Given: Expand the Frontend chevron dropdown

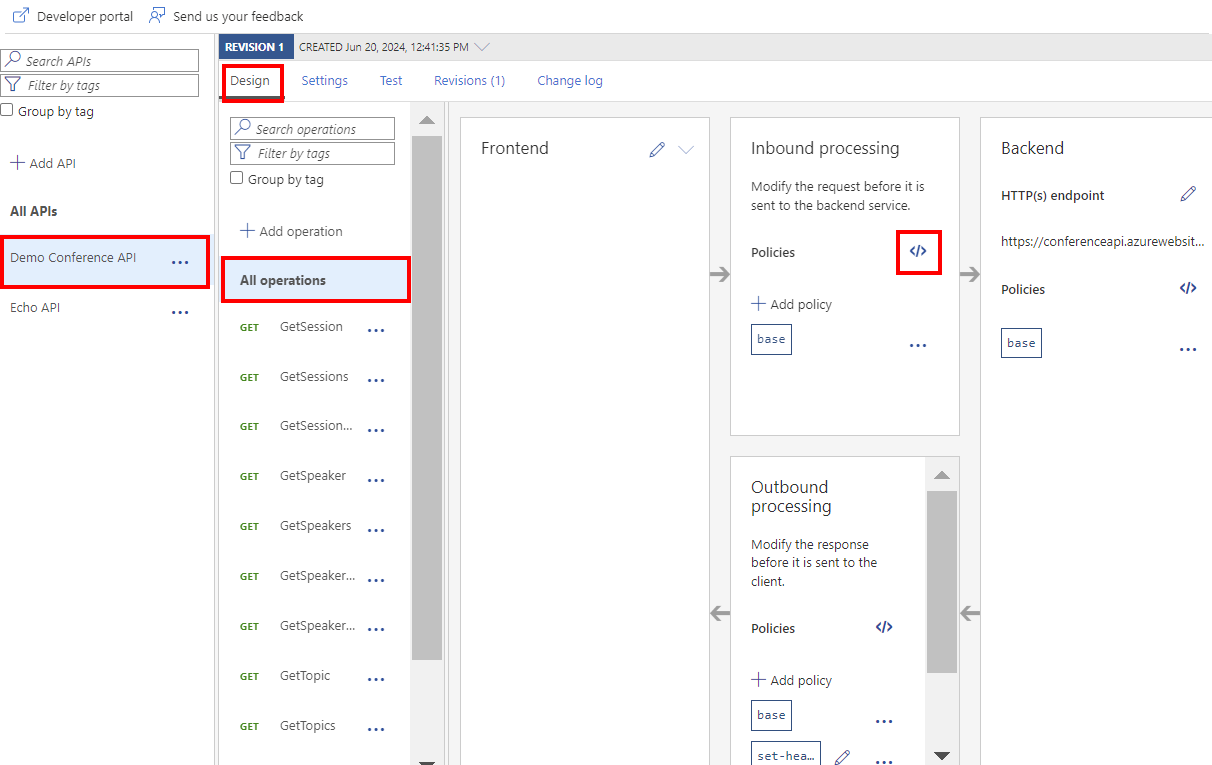Looking at the screenshot, I should pos(686,149).
